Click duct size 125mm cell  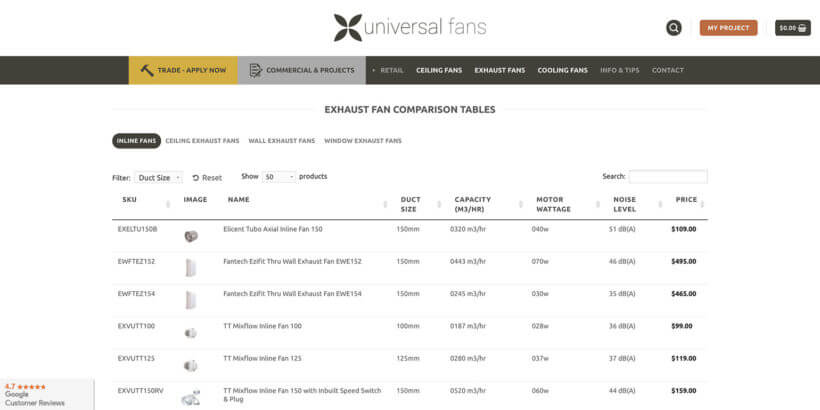click(x=408, y=359)
